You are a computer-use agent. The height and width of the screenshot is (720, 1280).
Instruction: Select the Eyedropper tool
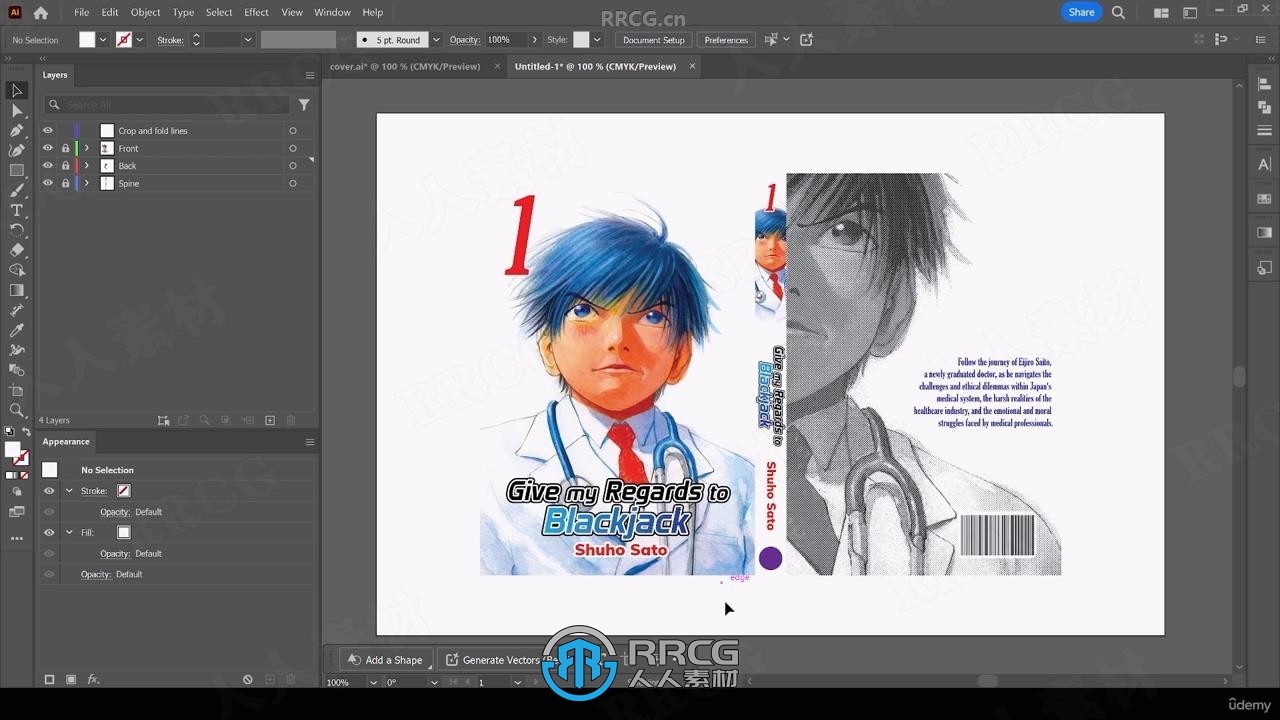coord(17,330)
